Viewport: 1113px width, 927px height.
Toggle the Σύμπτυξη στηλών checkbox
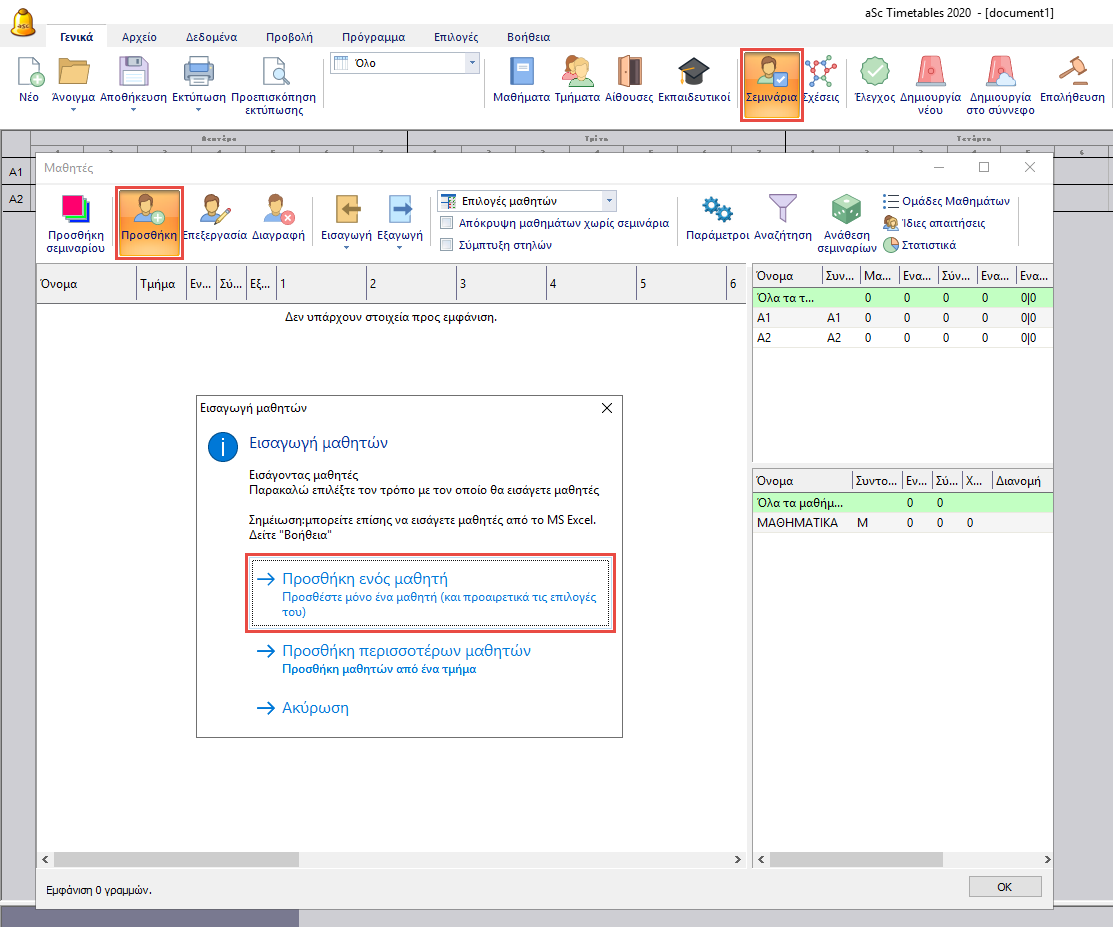(447, 245)
